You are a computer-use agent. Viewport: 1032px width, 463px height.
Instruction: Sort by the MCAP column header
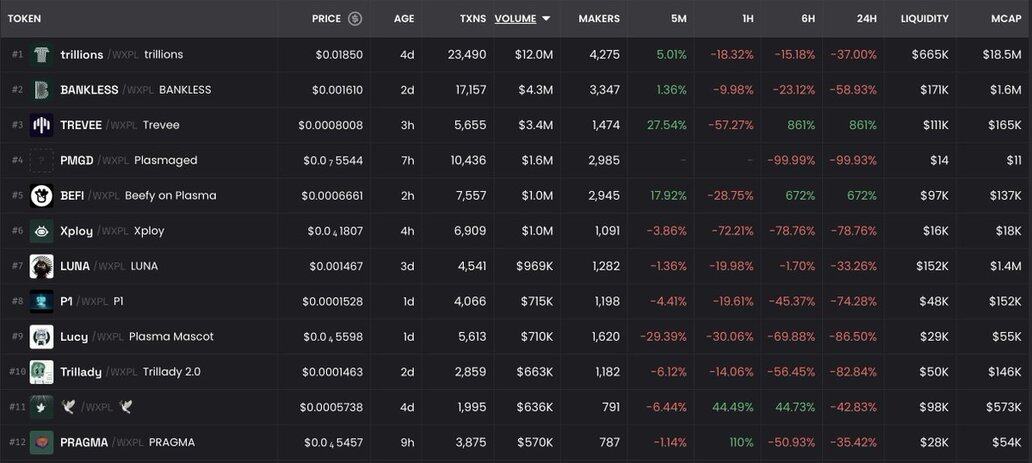1006,18
